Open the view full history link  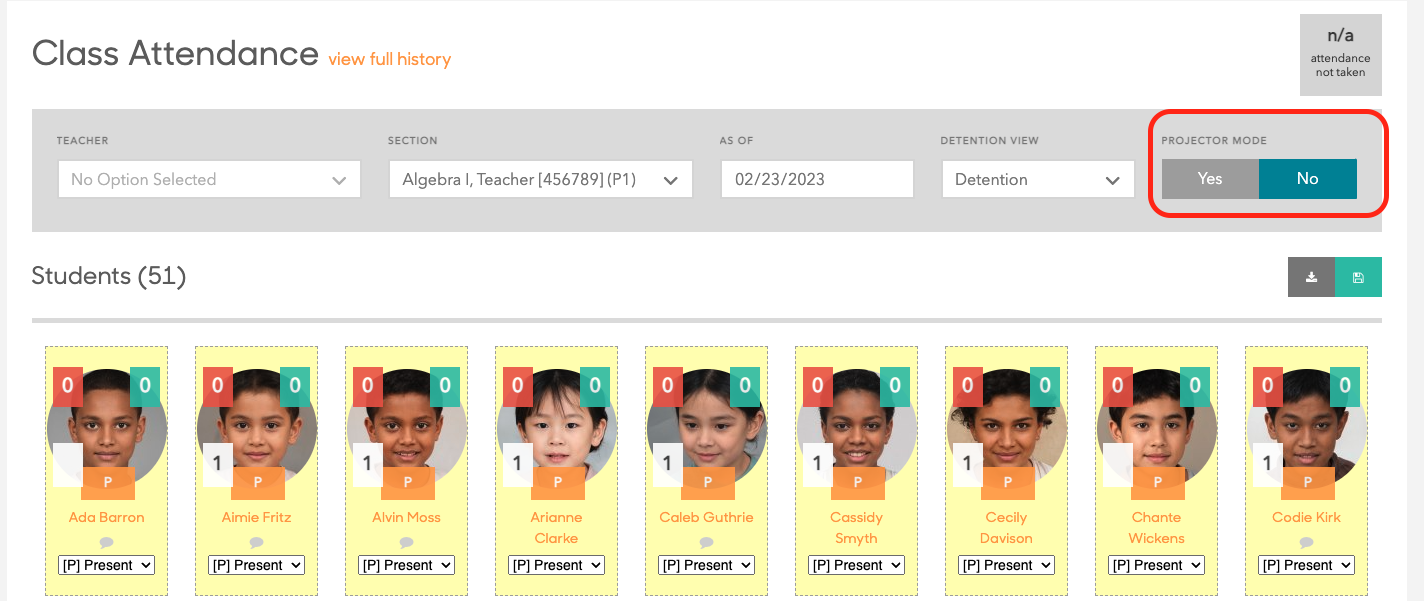click(389, 59)
